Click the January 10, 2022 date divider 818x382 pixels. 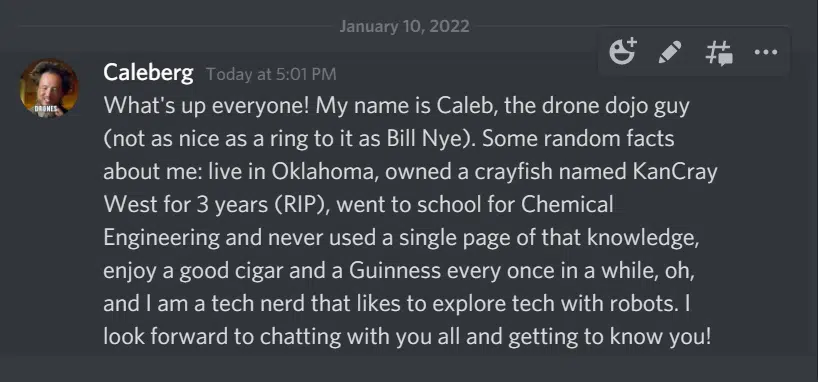click(x=404, y=26)
